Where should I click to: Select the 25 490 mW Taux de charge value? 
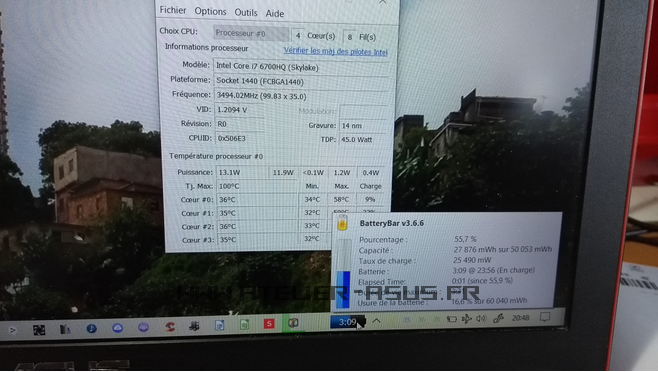(x=472, y=260)
